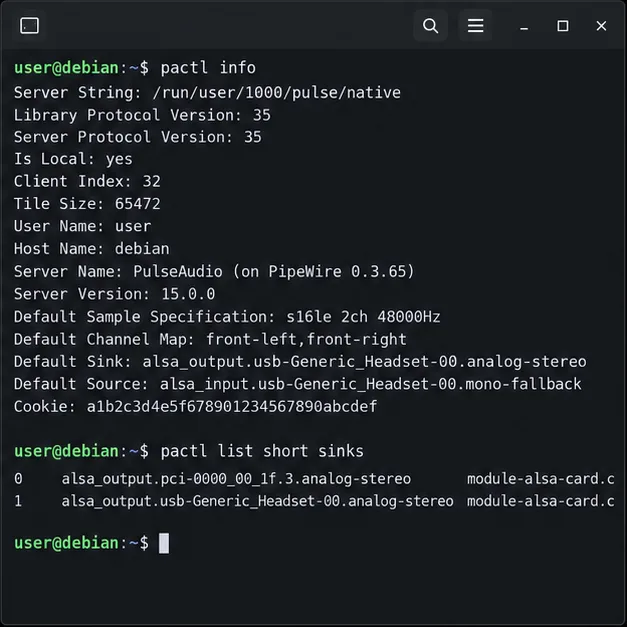The width and height of the screenshot is (627, 627).
Task: Open the hamburger menu button
Action: pyautogui.click(x=475, y=26)
